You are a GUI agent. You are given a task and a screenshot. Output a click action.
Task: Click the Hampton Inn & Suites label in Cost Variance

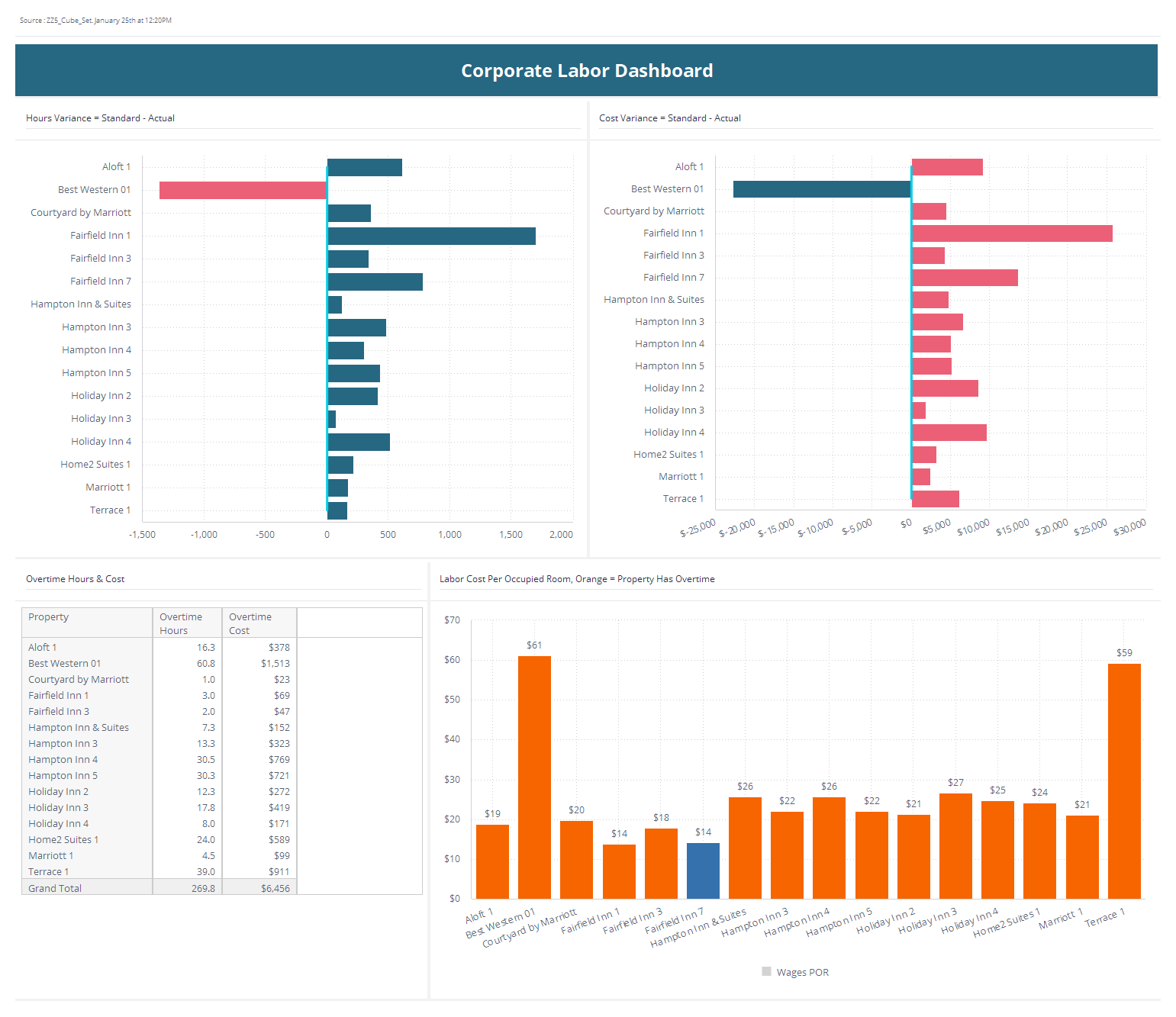coord(654,300)
